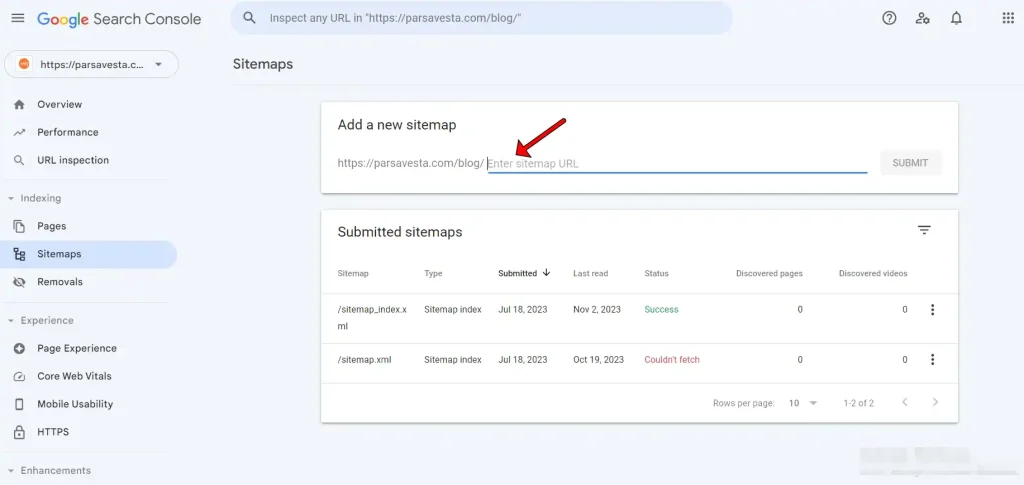
Task: Click the Removals crossed-eye icon
Action: tap(19, 282)
